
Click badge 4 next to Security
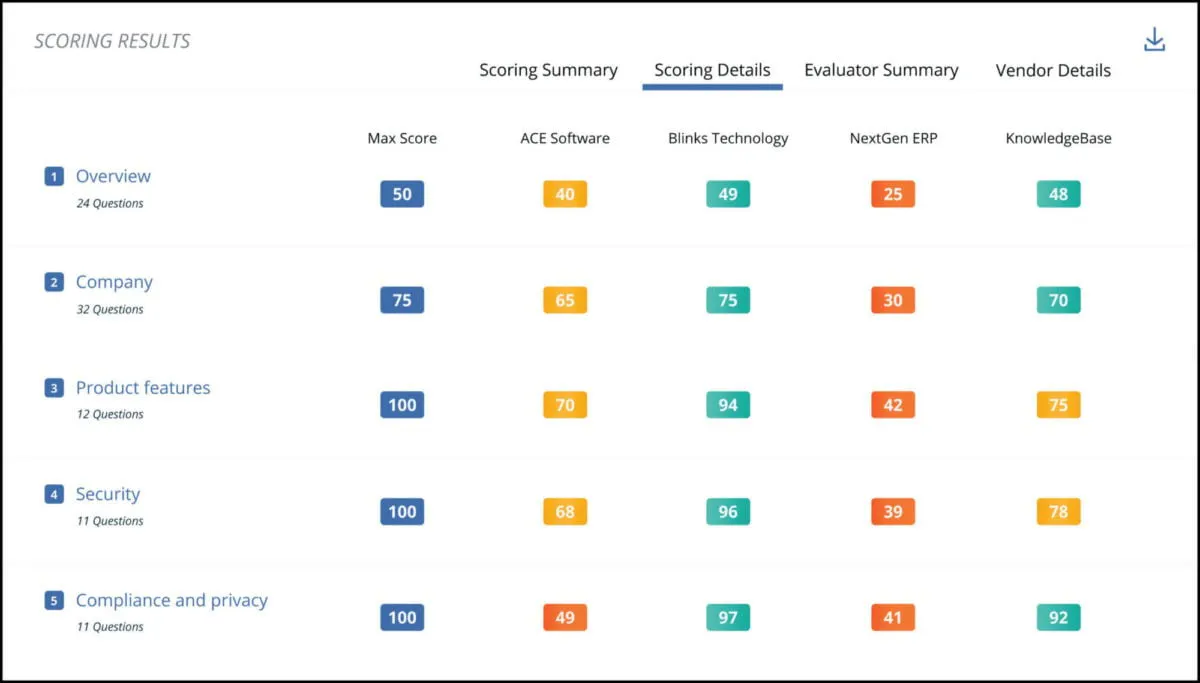(x=53, y=494)
